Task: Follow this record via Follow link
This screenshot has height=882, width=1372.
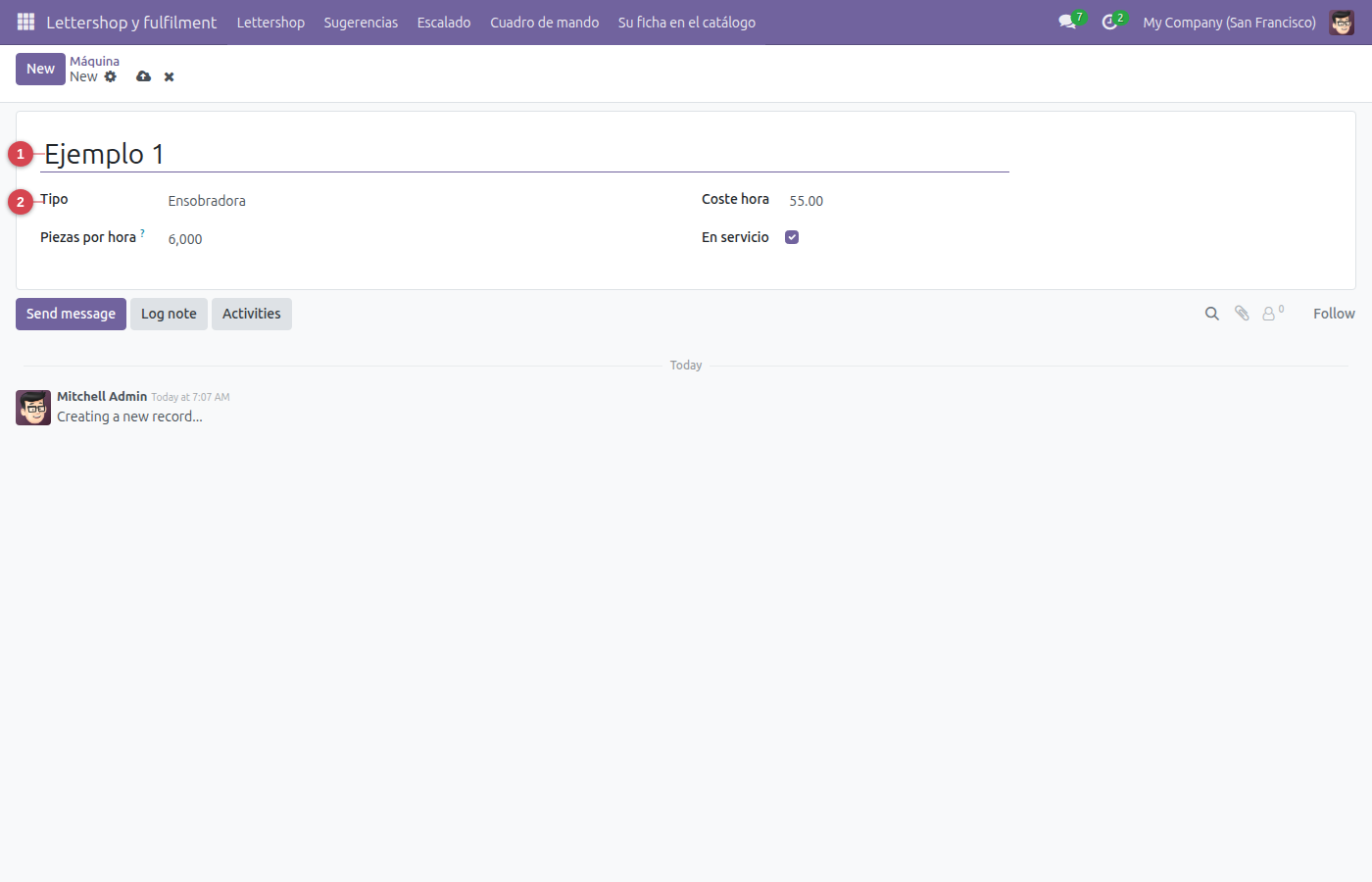Action: click(1334, 314)
